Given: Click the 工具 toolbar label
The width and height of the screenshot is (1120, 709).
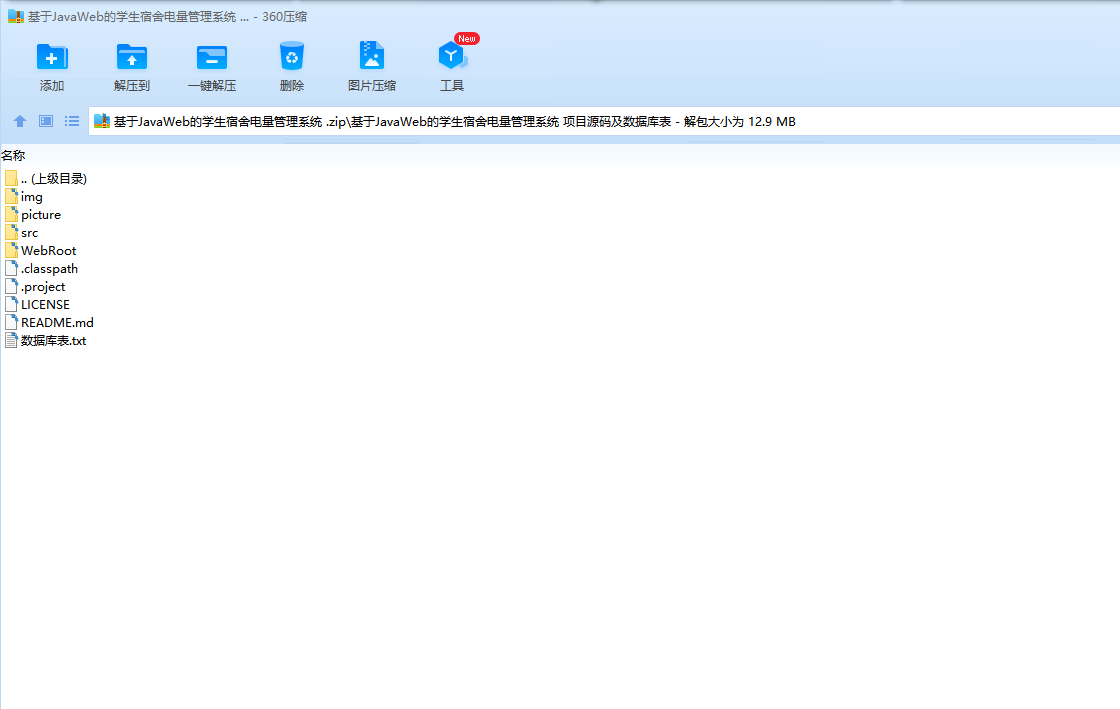Looking at the screenshot, I should (452, 86).
